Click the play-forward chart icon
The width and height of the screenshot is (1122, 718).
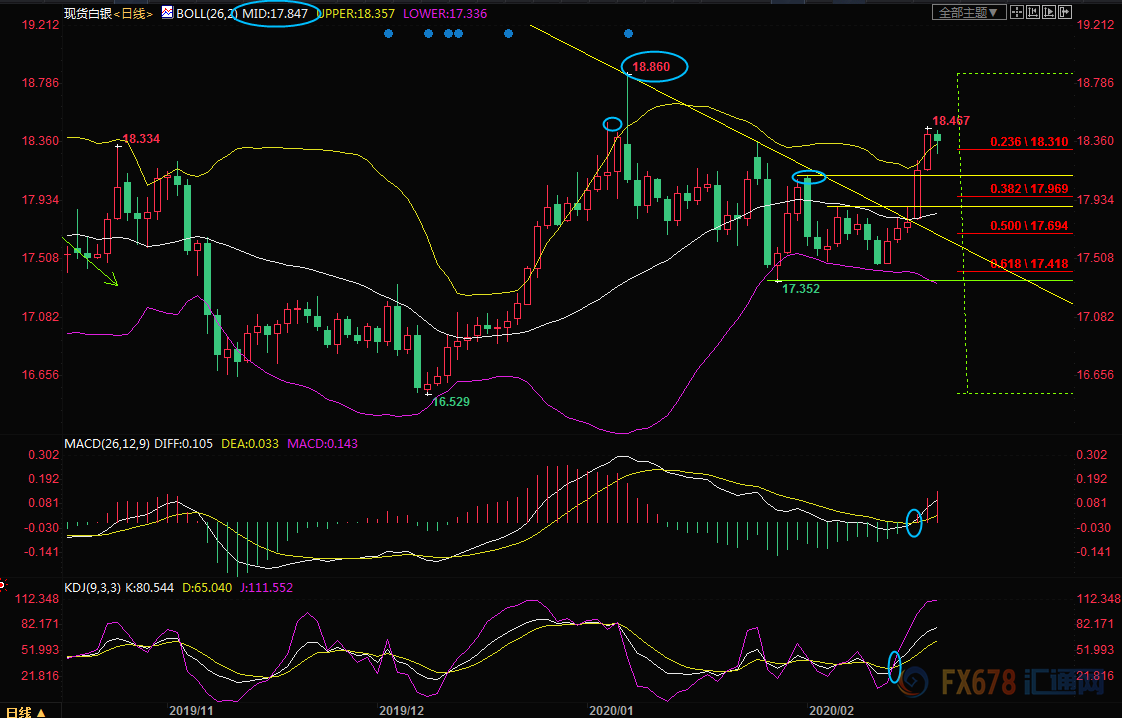coord(1049,12)
